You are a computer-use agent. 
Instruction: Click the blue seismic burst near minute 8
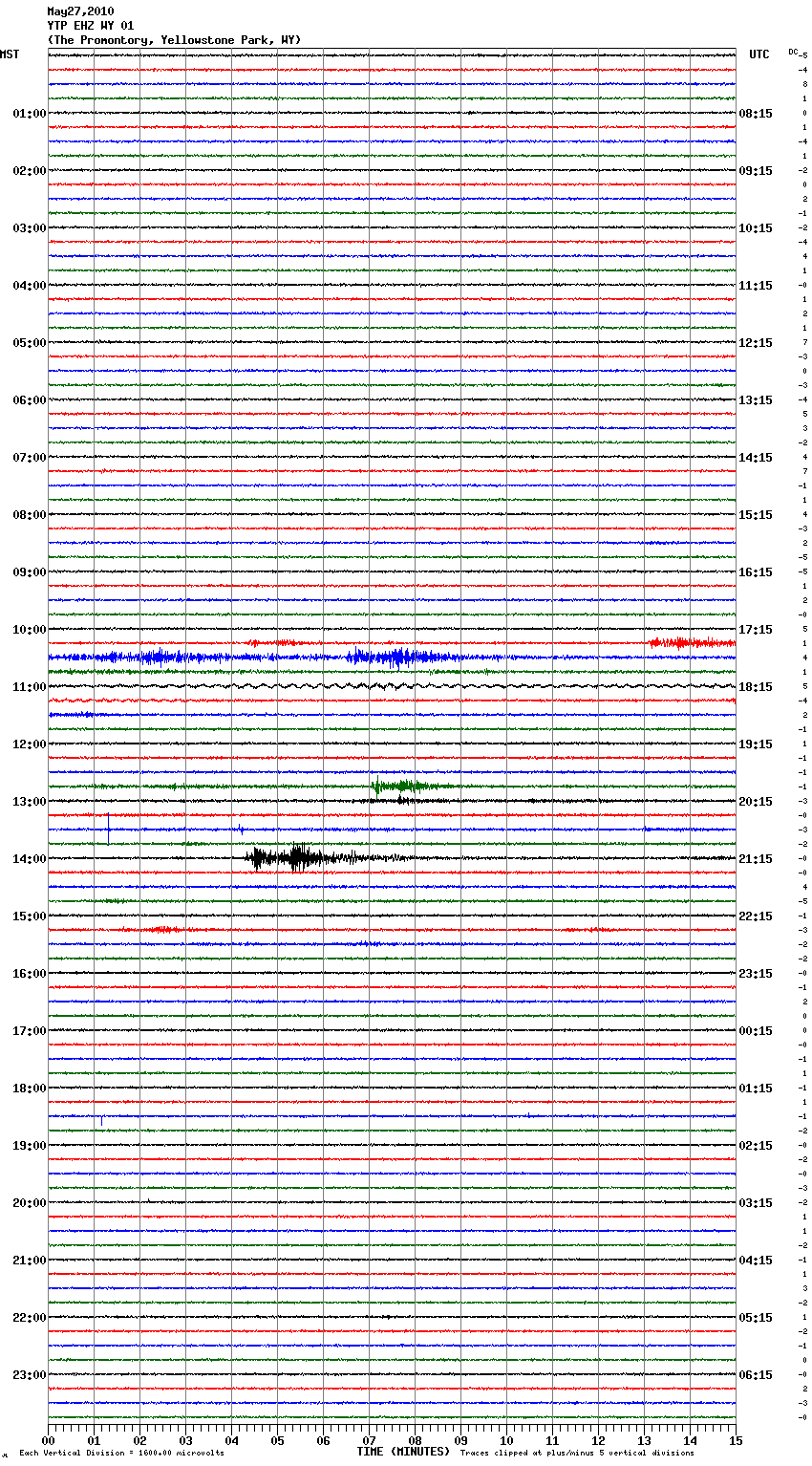(x=396, y=658)
